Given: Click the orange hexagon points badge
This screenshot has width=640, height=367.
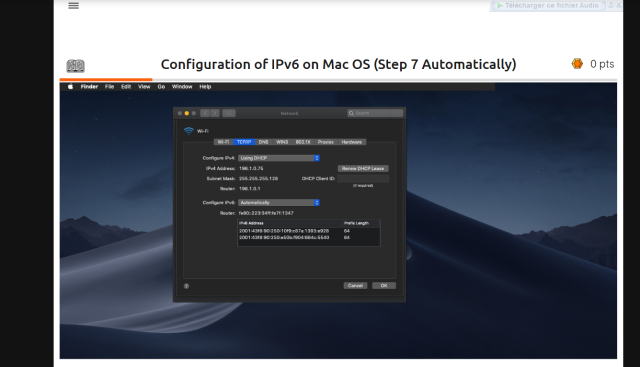Looking at the screenshot, I should pos(577,64).
